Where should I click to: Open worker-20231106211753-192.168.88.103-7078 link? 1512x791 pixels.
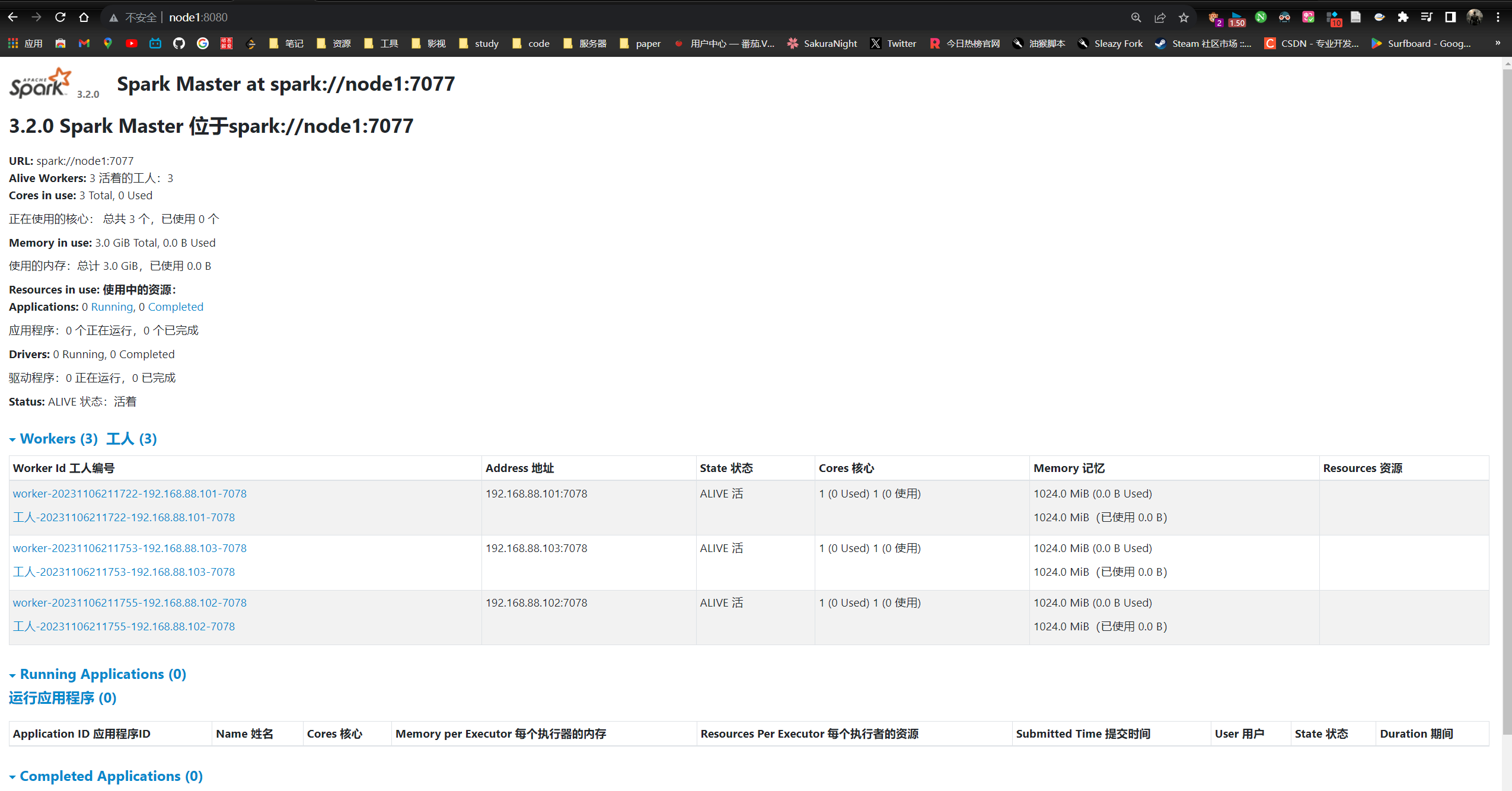[x=129, y=548]
